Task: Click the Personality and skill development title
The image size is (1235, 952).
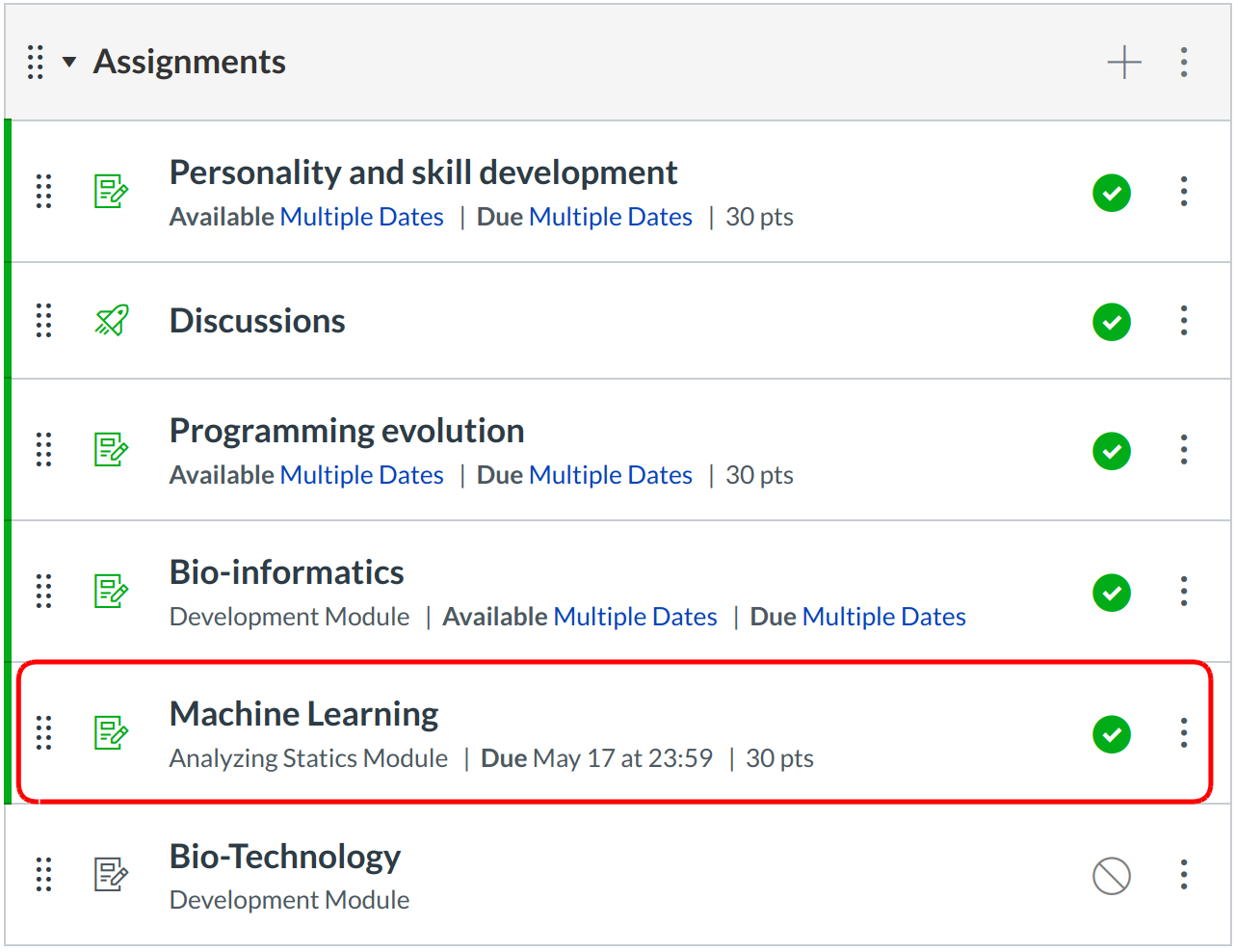Action: pos(423,172)
